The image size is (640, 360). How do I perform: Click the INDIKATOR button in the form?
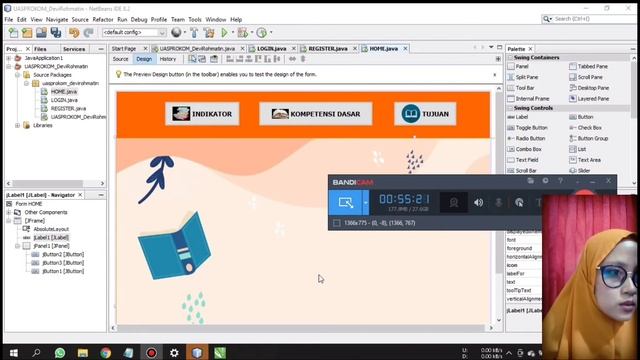pyautogui.click(x=202, y=114)
